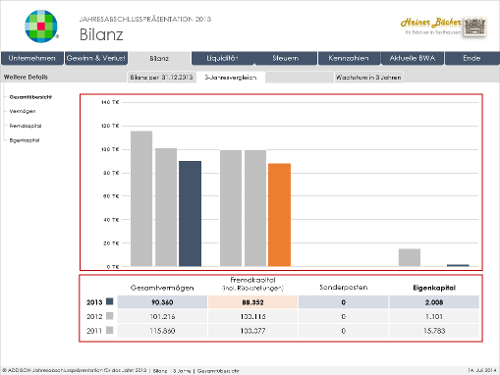500x375 pixels.
Task: Click the 2011 gray legend swatch
Action: coord(110,330)
